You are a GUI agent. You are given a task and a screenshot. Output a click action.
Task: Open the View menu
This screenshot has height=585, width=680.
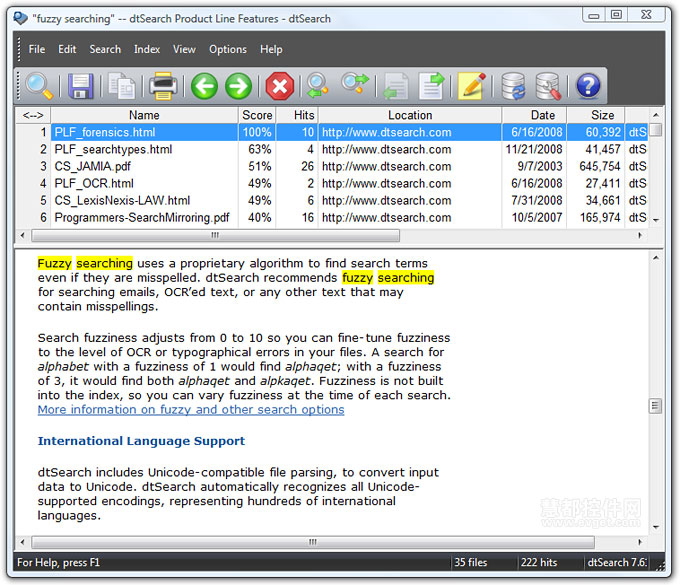click(x=184, y=49)
